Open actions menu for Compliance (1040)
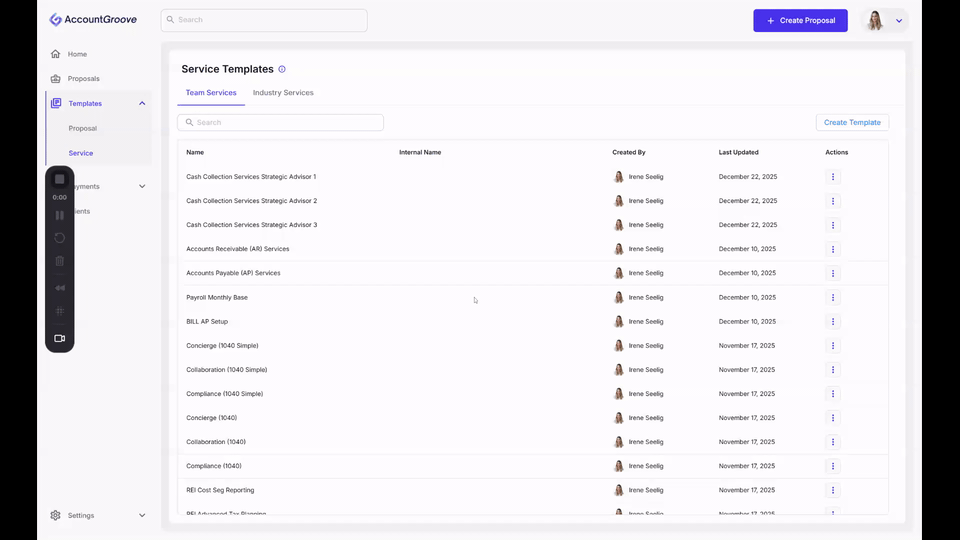The width and height of the screenshot is (960, 540). point(833,466)
